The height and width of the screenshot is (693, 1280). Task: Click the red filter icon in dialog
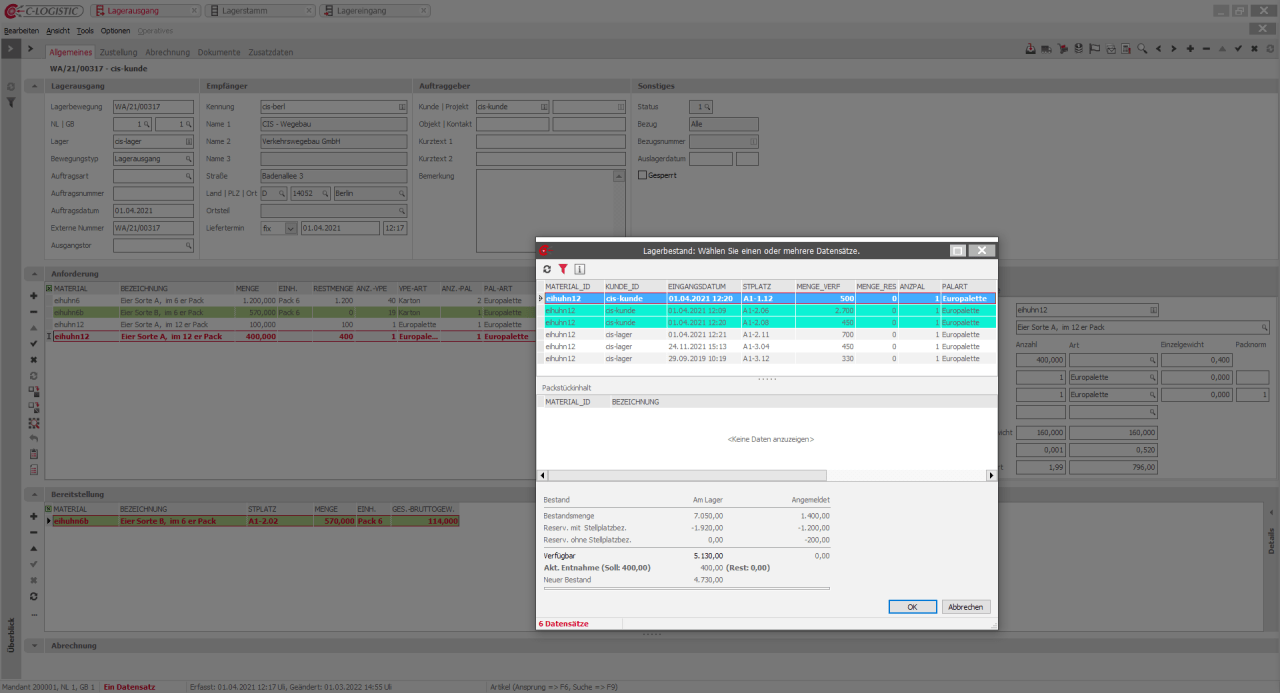point(563,269)
